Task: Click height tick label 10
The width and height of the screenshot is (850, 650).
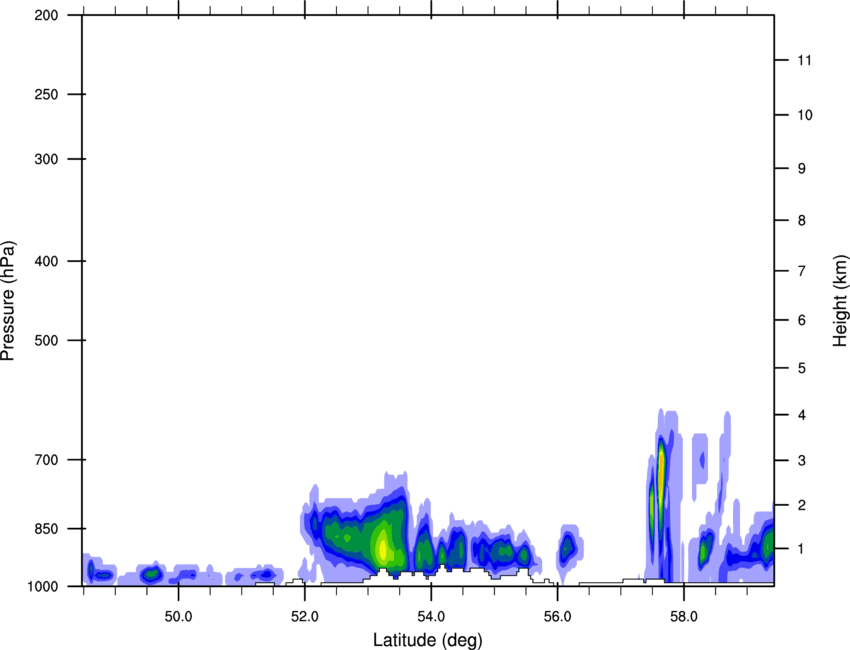Action: click(x=804, y=115)
